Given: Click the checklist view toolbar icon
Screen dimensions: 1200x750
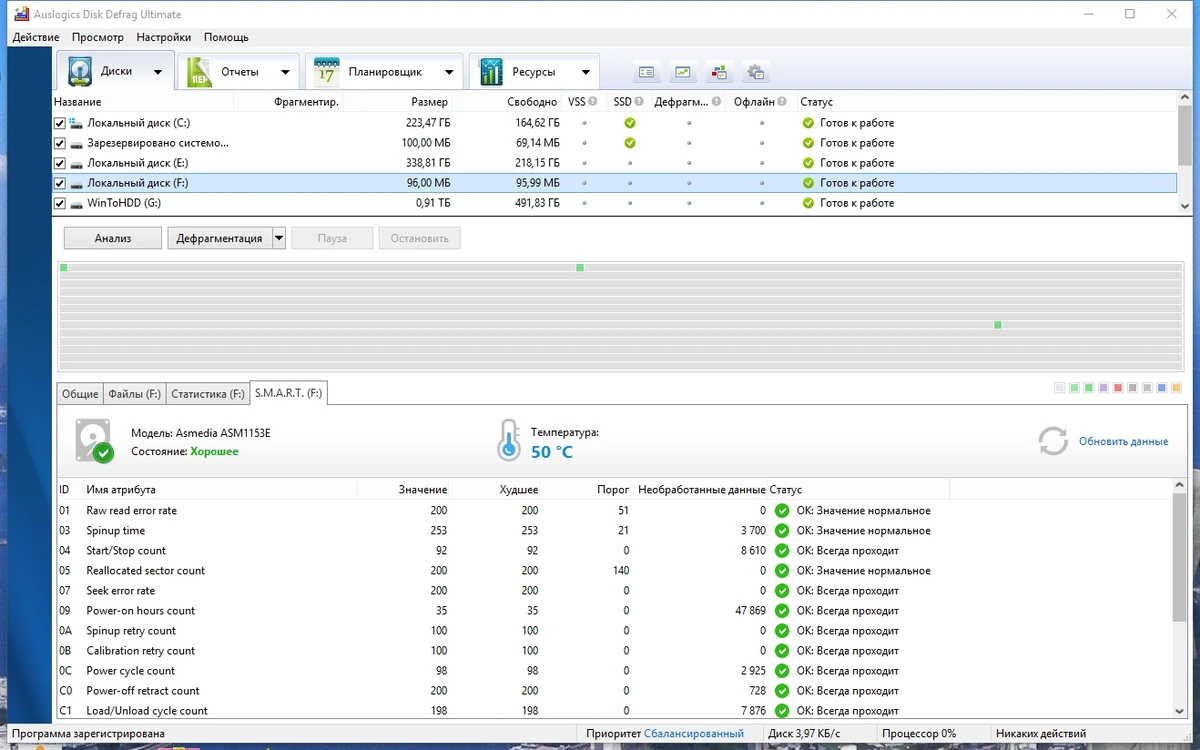Looking at the screenshot, I should pyautogui.click(x=646, y=72).
